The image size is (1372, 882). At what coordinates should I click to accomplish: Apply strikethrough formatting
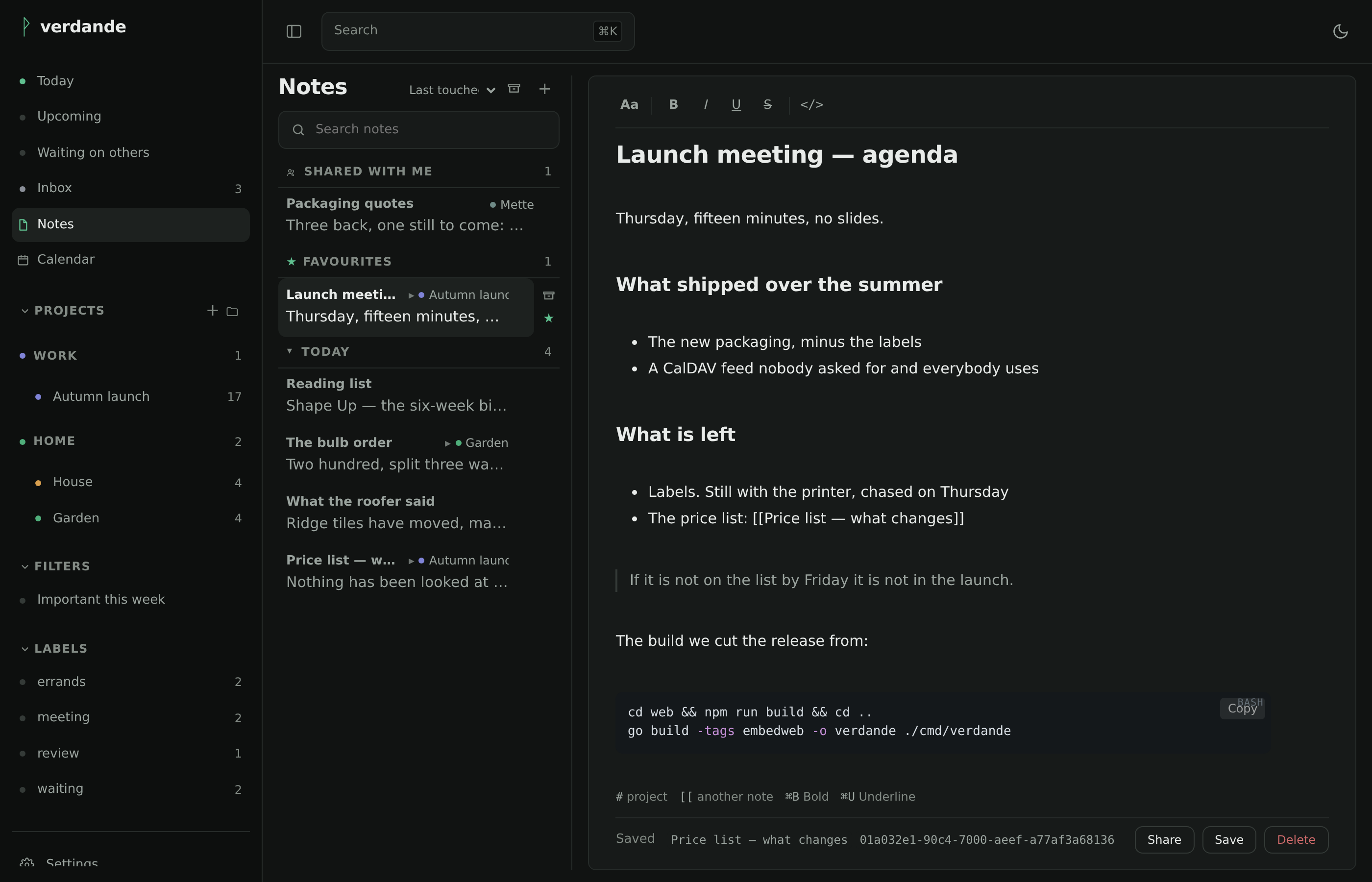click(x=767, y=105)
